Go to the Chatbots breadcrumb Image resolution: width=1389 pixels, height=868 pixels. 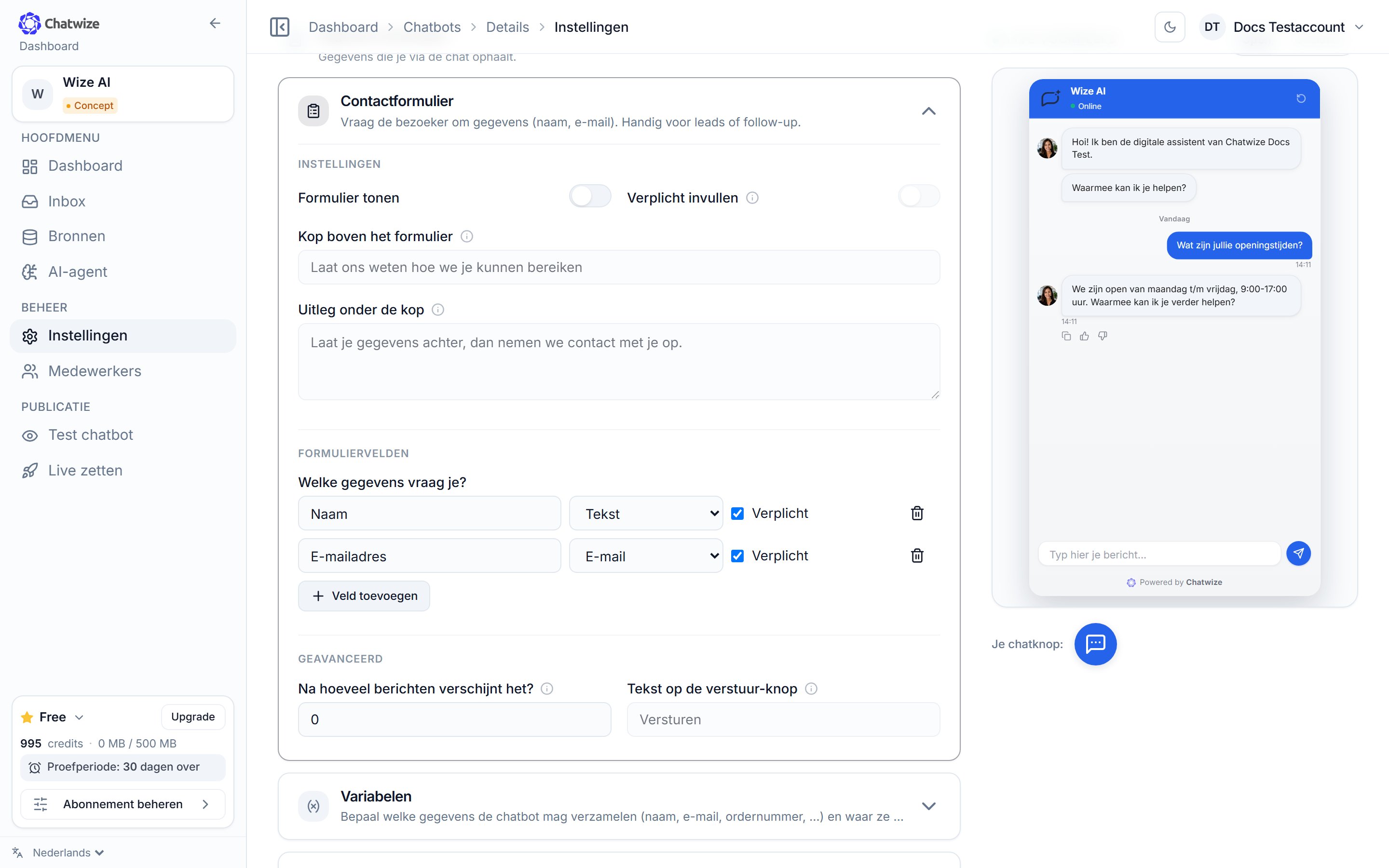(432, 27)
